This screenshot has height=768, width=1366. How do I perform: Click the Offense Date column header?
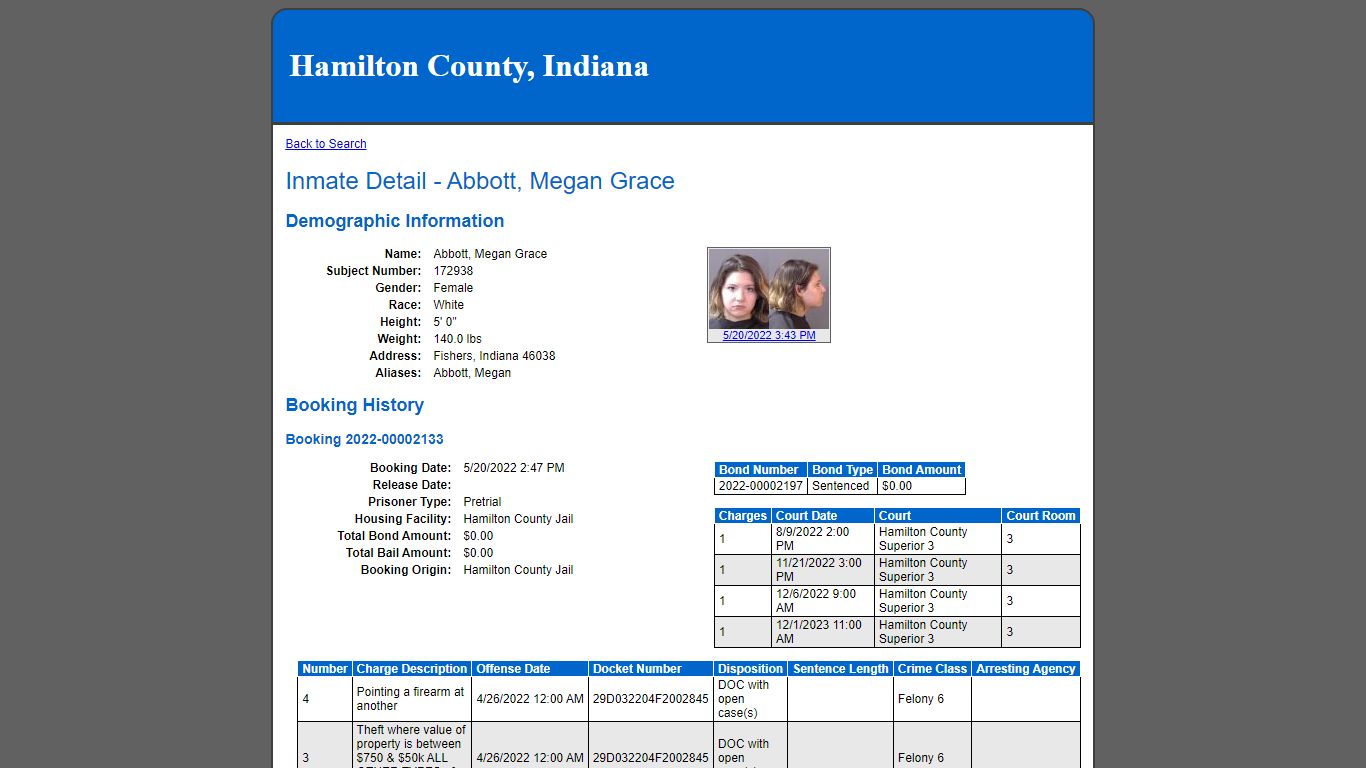(530, 669)
